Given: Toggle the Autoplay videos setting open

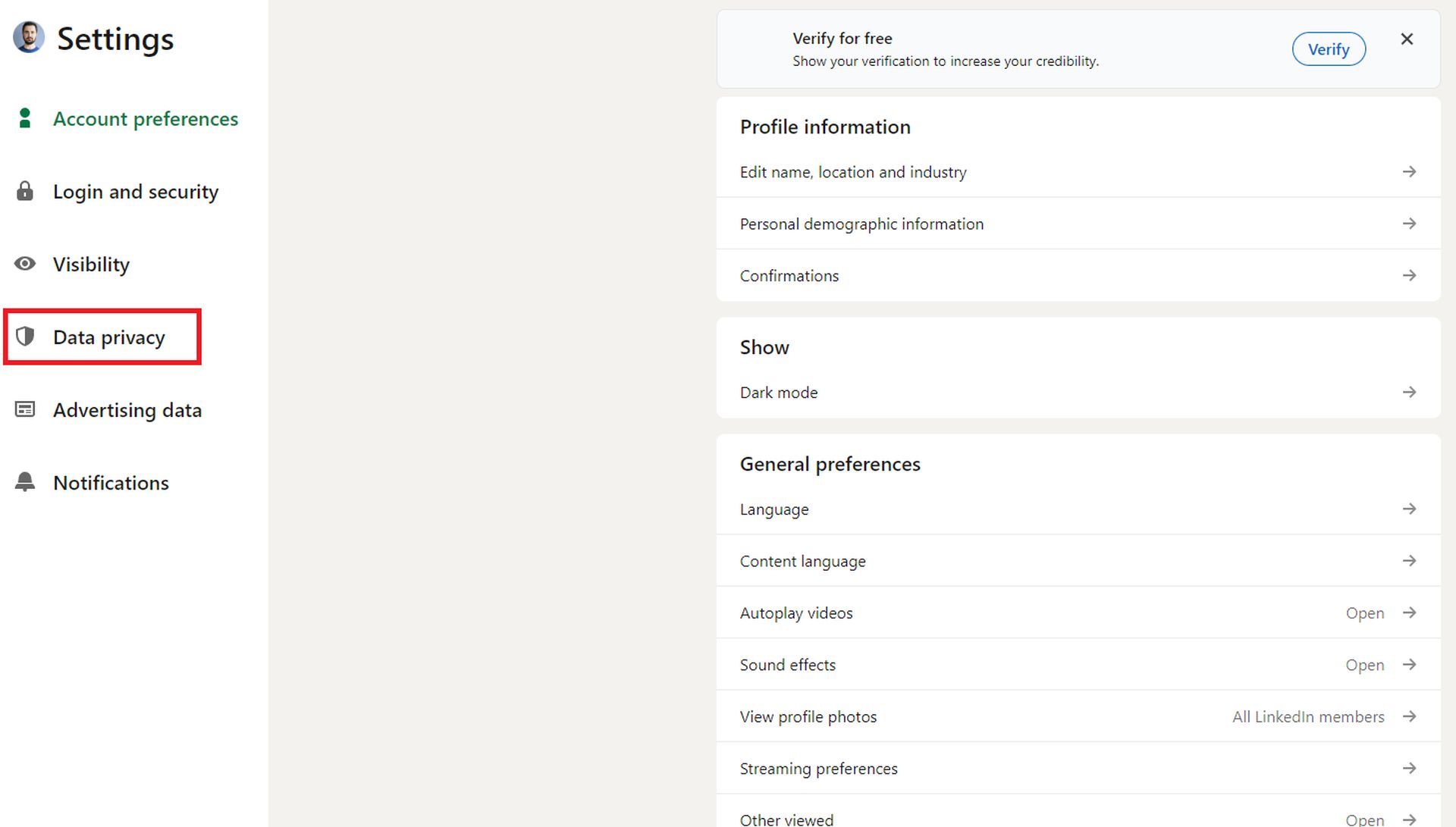Looking at the screenshot, I should tap(1080, 613).
